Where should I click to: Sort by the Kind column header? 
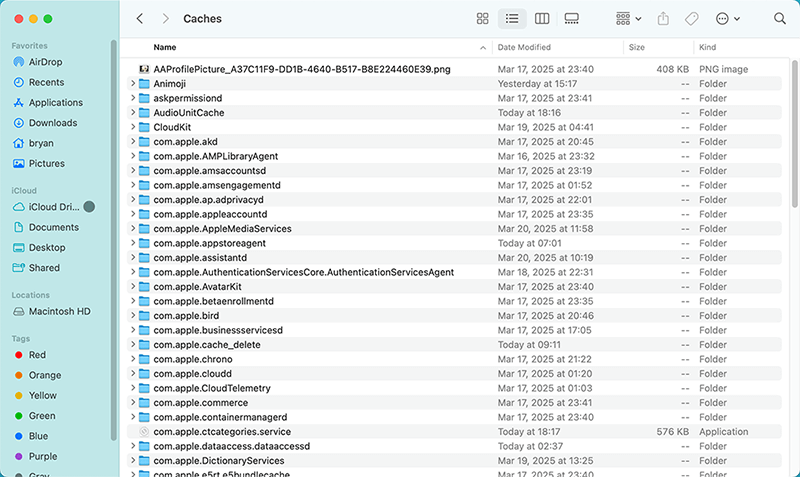tap(707, 47)
